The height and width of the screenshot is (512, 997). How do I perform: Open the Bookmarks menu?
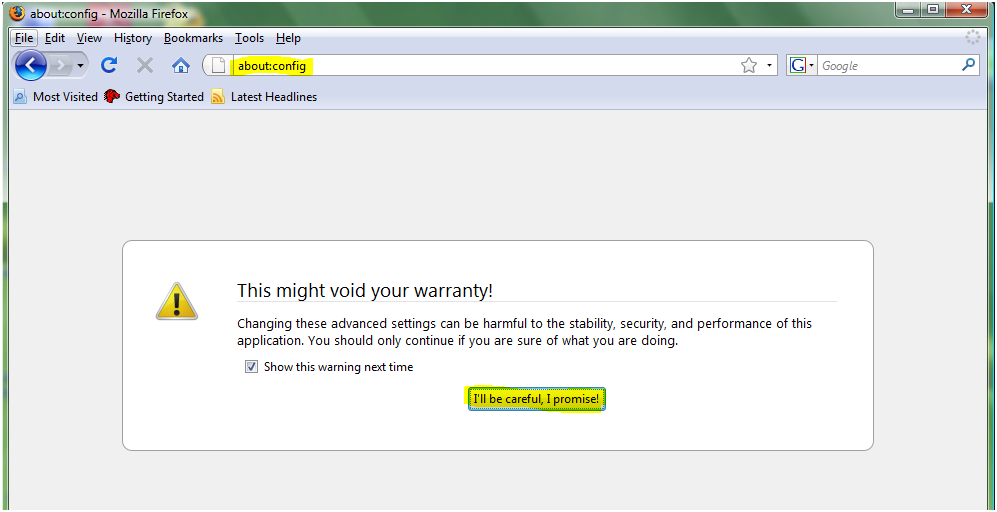pyautogui.click(x=193, y=38)
